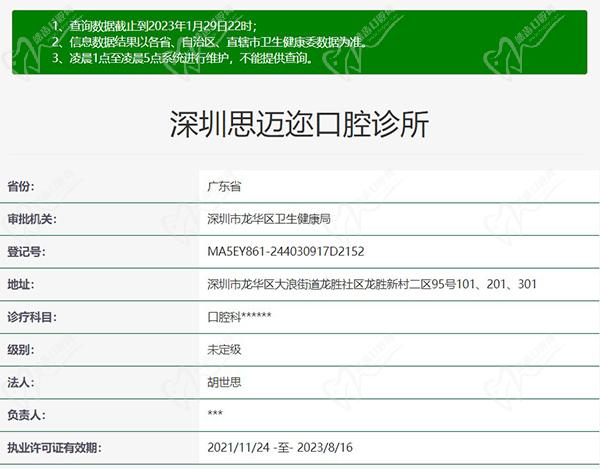Click the 诊疗科目 label
Screen dimensions: 600x469
[32, 317]
